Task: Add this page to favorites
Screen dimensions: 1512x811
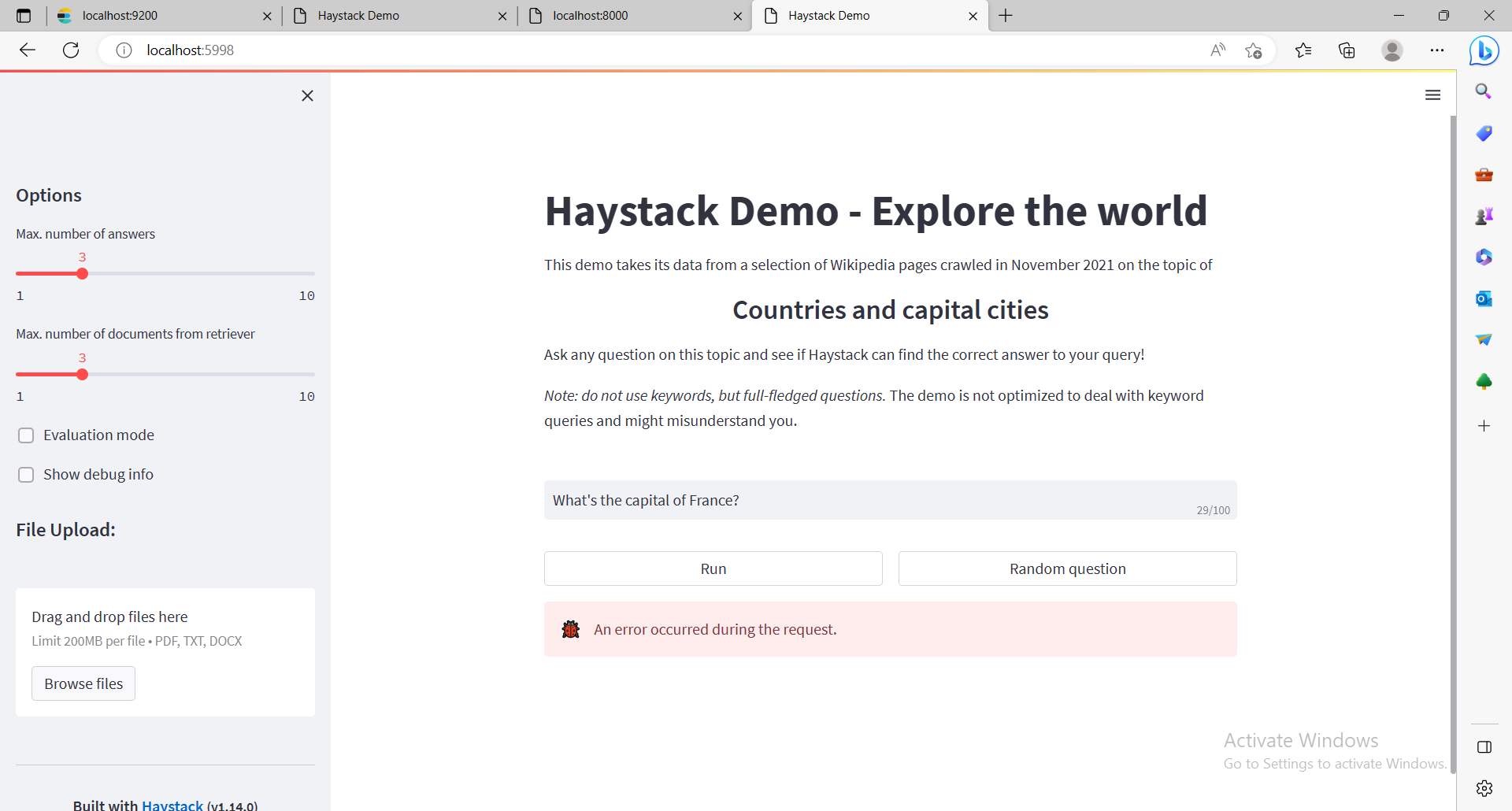Action: [1254, 50]
